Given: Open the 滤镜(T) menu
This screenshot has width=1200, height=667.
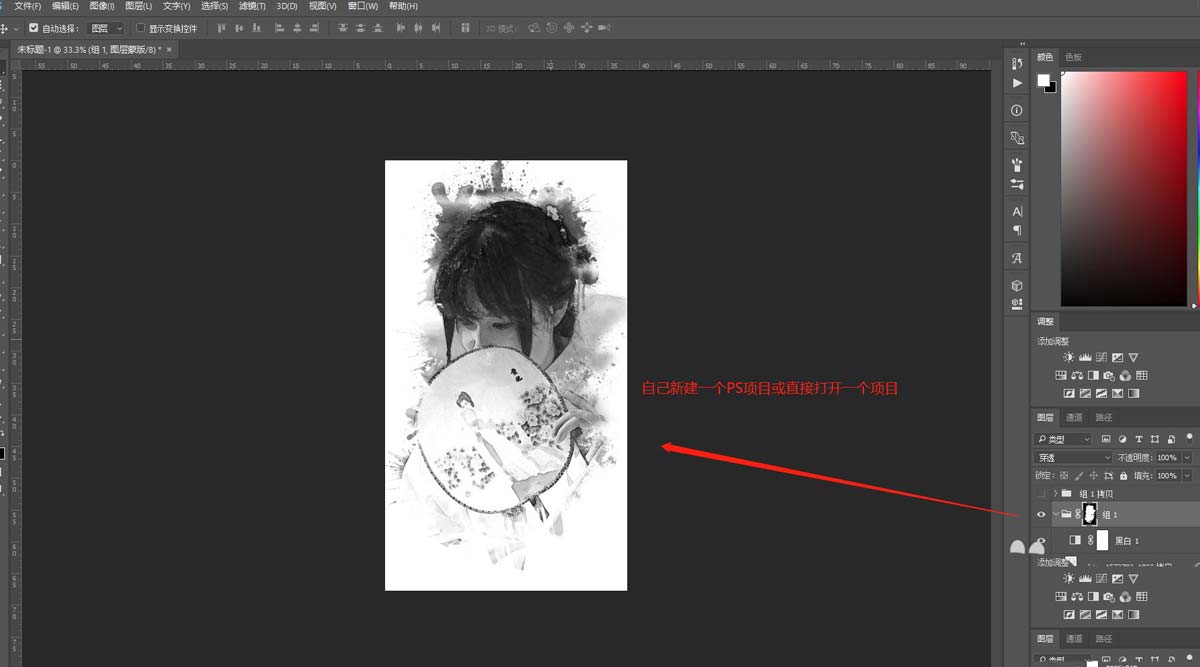Looking at the screenshot, I should point(252,6).
